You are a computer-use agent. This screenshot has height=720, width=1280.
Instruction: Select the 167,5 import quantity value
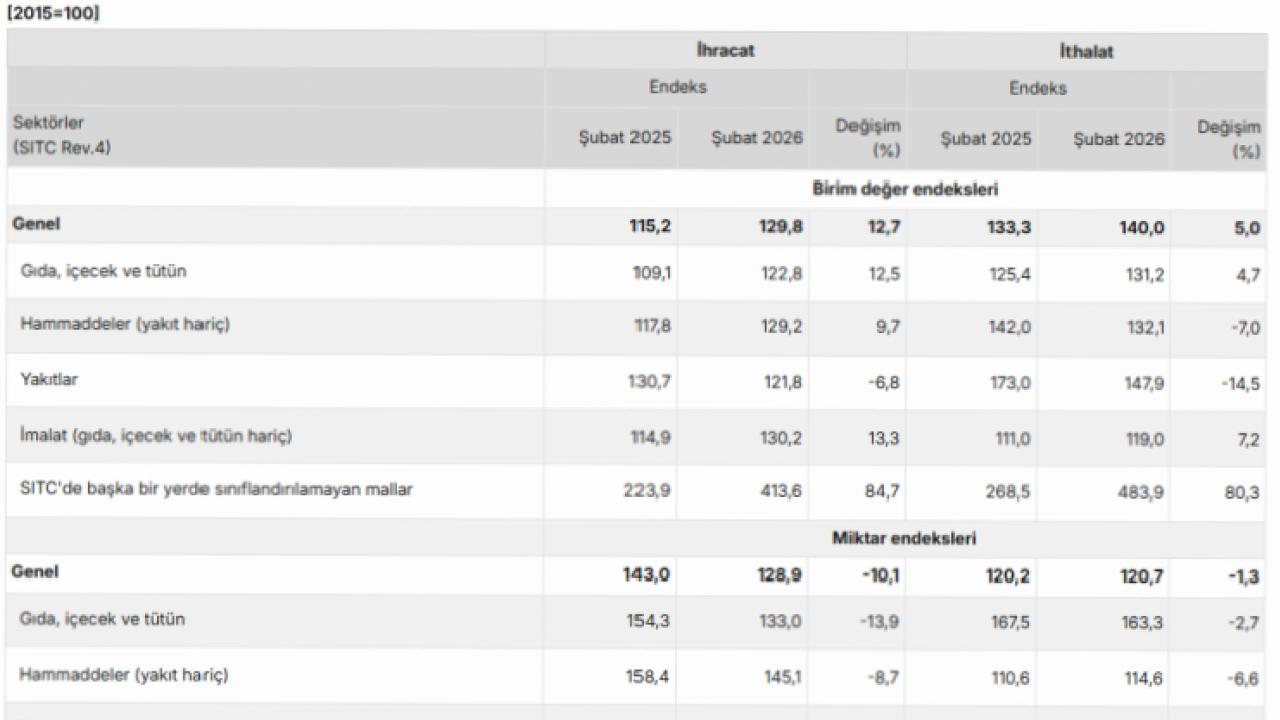pos(1011,622)
